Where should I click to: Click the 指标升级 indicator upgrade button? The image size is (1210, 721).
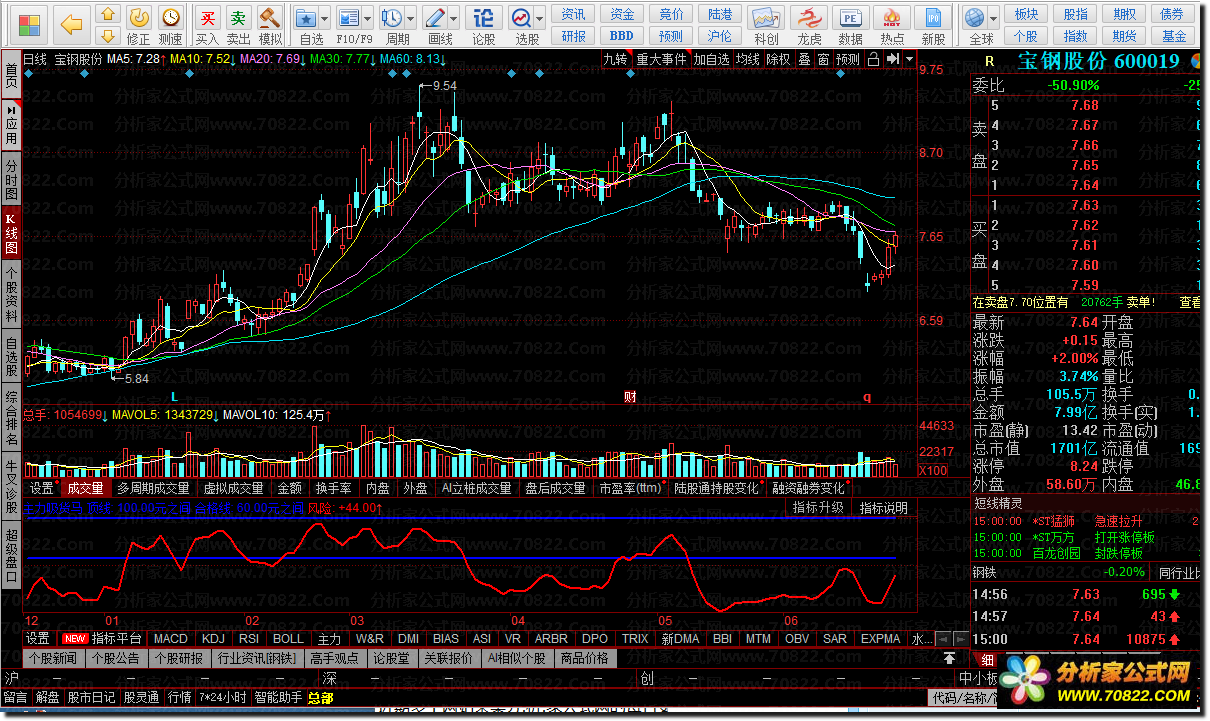point(818,508)
